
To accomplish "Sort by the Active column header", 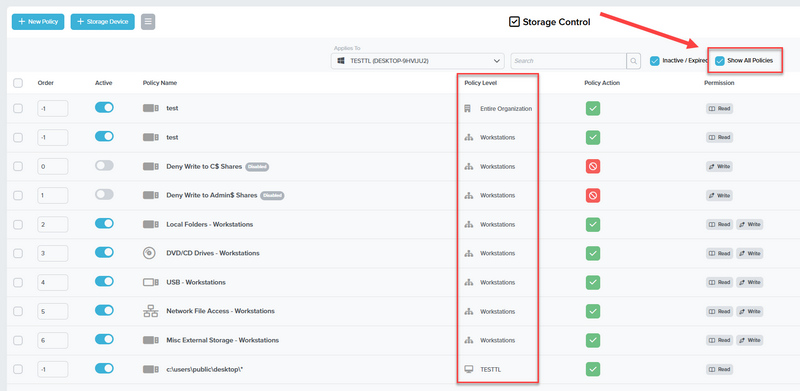I will (104, 83).
